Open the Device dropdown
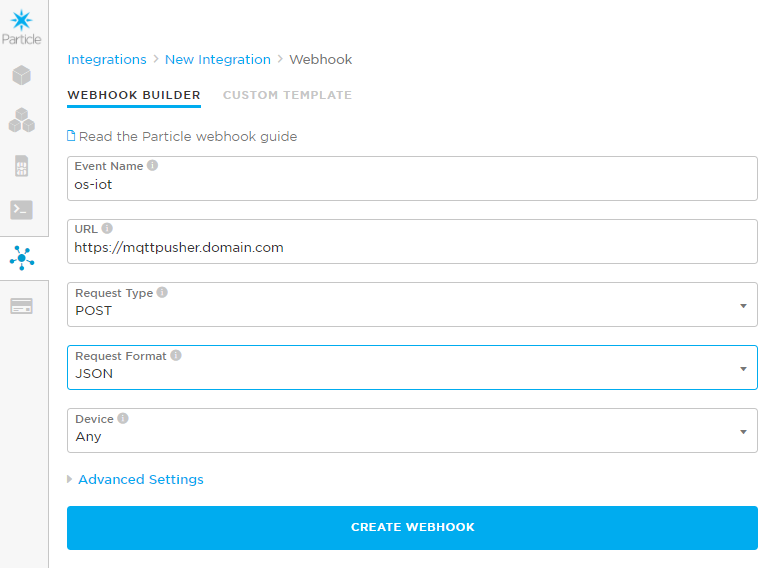Screen dimensions: 778x568 pos(412,431)
